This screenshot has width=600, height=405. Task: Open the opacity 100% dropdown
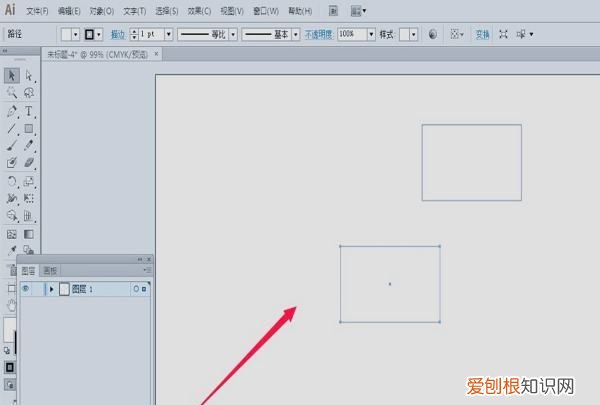(371, 33)
